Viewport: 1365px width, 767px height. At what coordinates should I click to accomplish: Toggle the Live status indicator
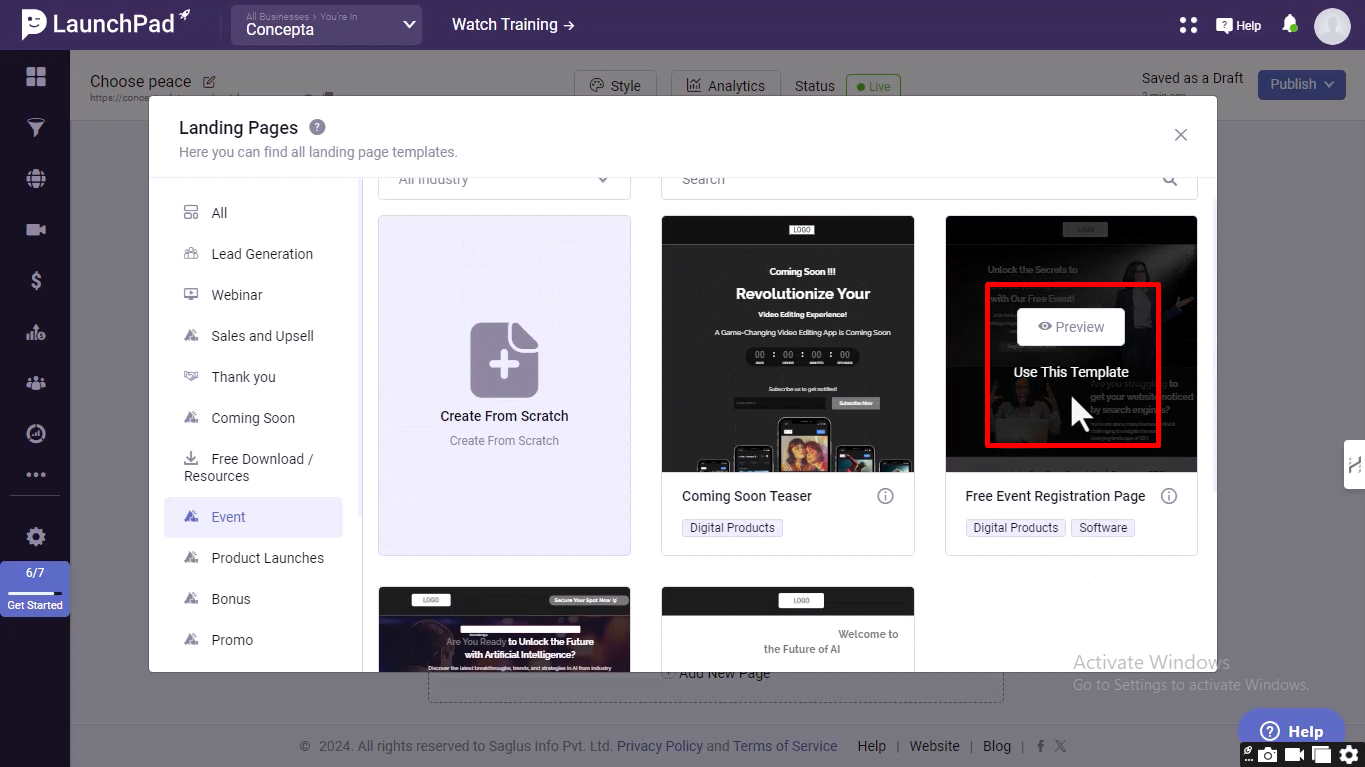click(x=873, y=87)
